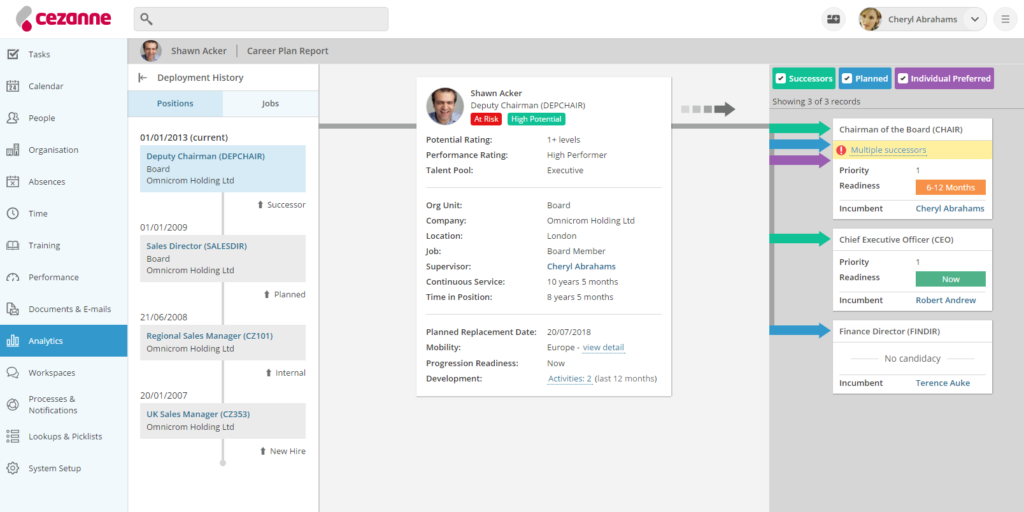Open the Calendar sidebar icon

[12, 86]
